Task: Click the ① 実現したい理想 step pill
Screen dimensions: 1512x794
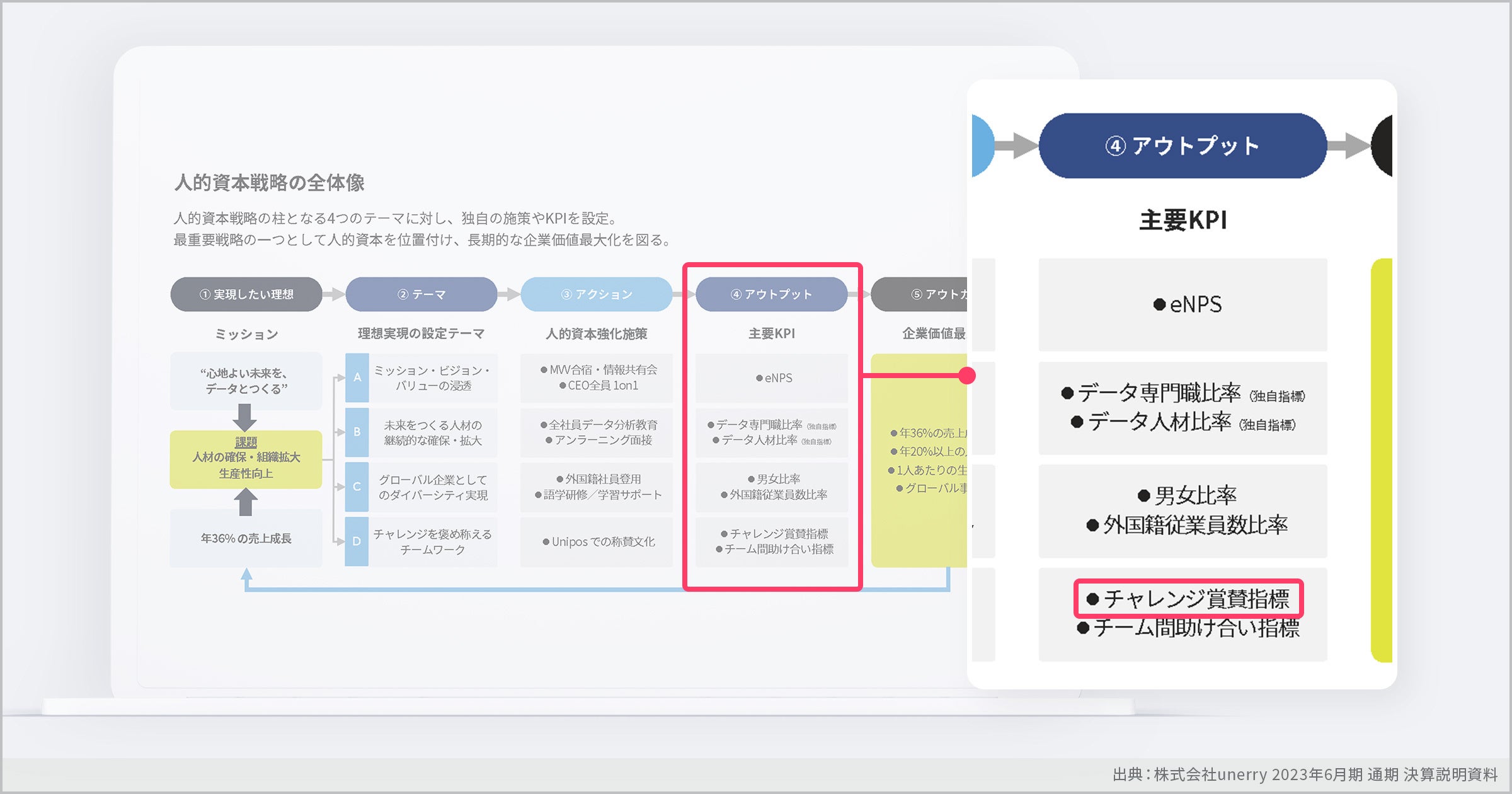Action: (246, 294)
